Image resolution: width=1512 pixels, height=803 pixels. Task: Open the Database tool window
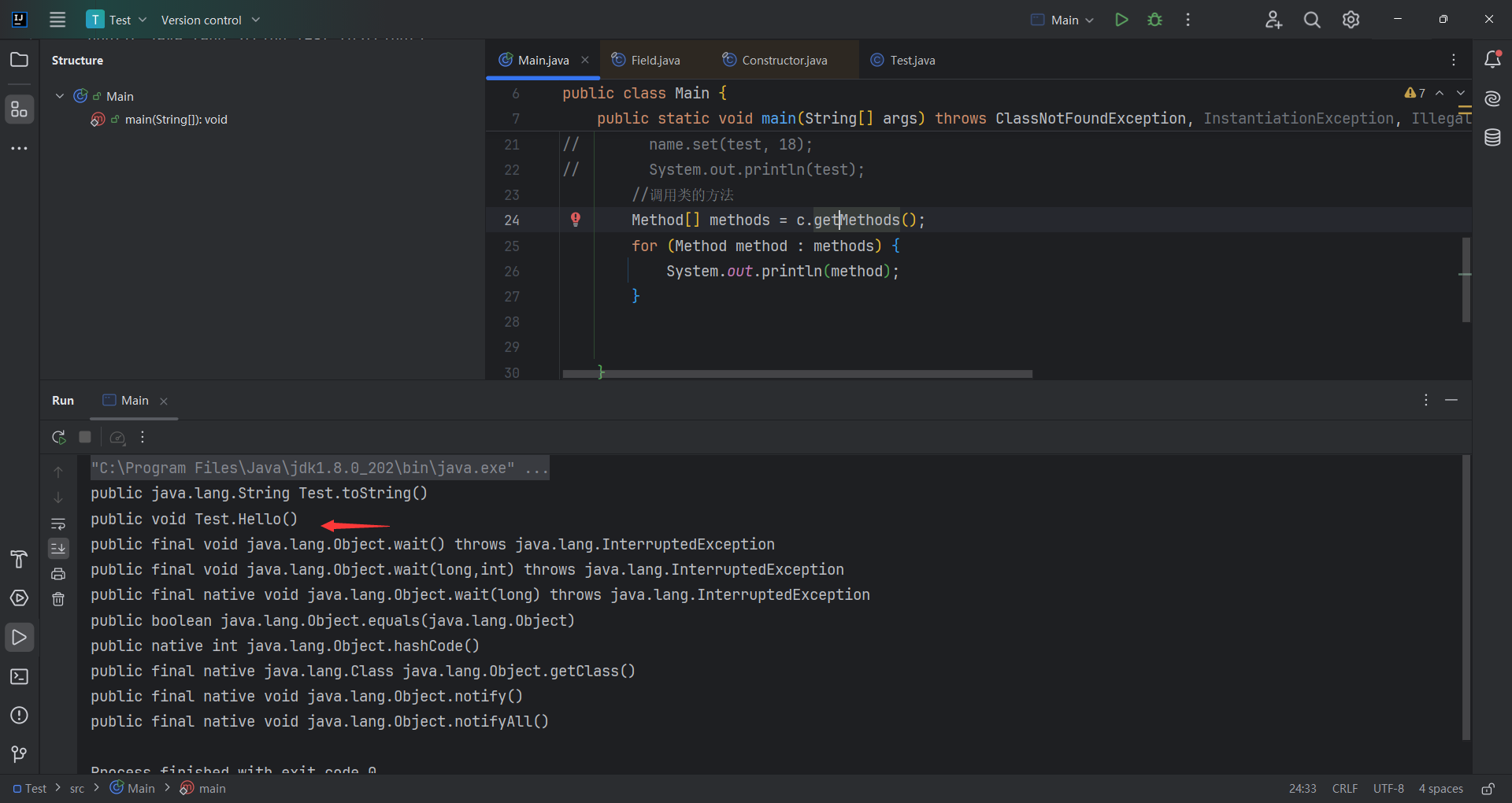click(x=1492, y=138)
